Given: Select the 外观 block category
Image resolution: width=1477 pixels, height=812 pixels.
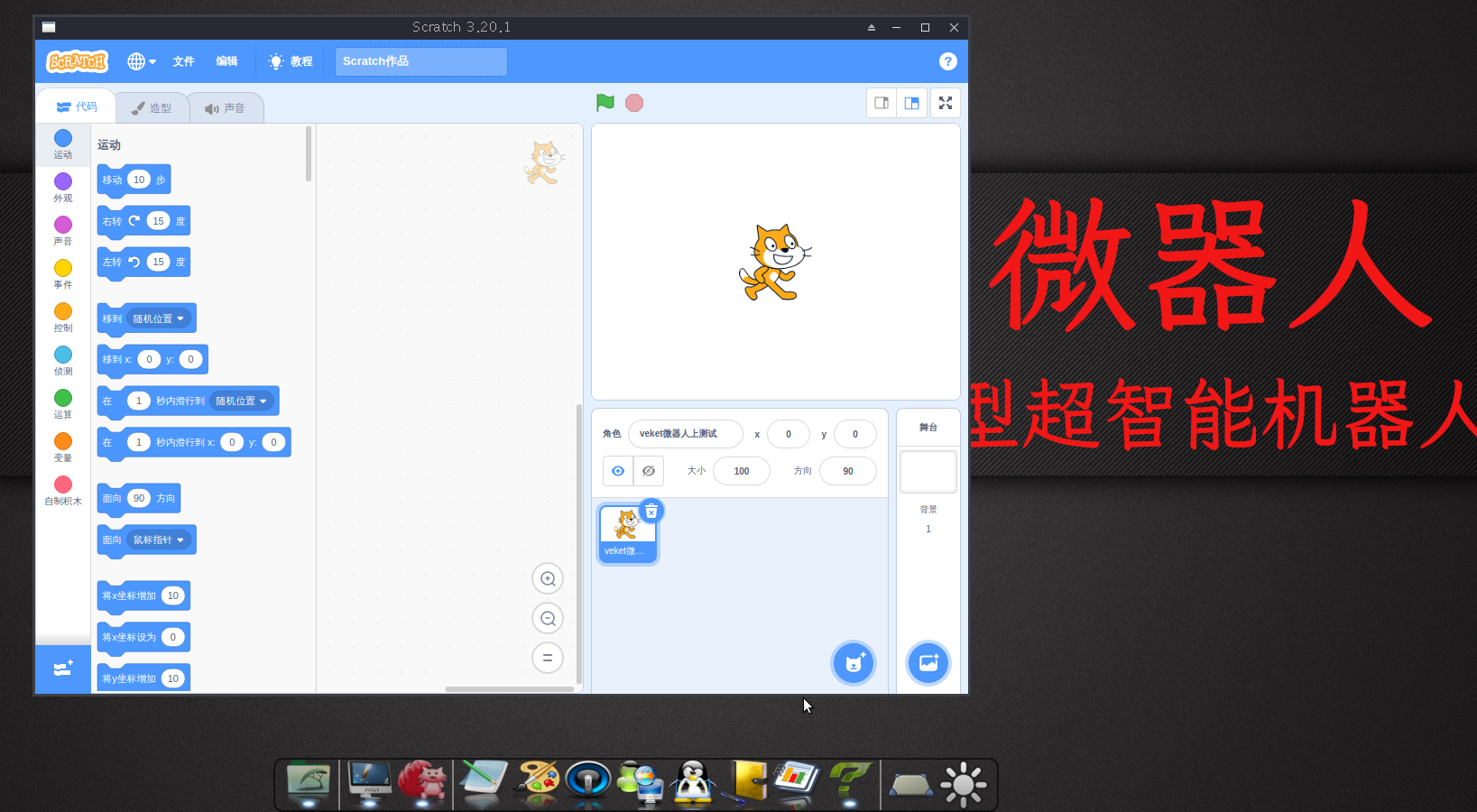Looking at the screenshot, I should pyautogui.click(x=63, y=188).
